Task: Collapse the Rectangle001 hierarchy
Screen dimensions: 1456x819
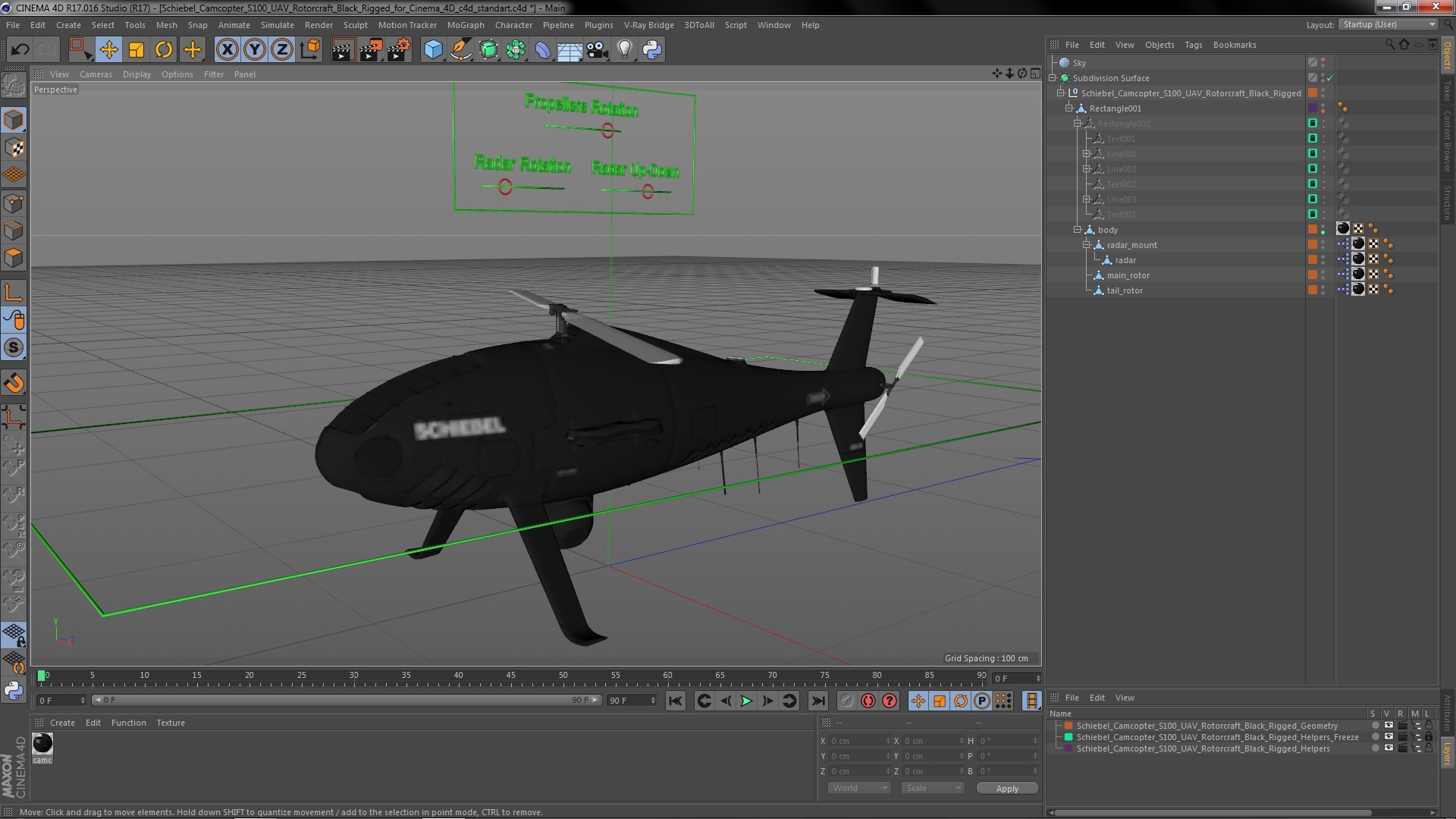Action: point(1069,108)
